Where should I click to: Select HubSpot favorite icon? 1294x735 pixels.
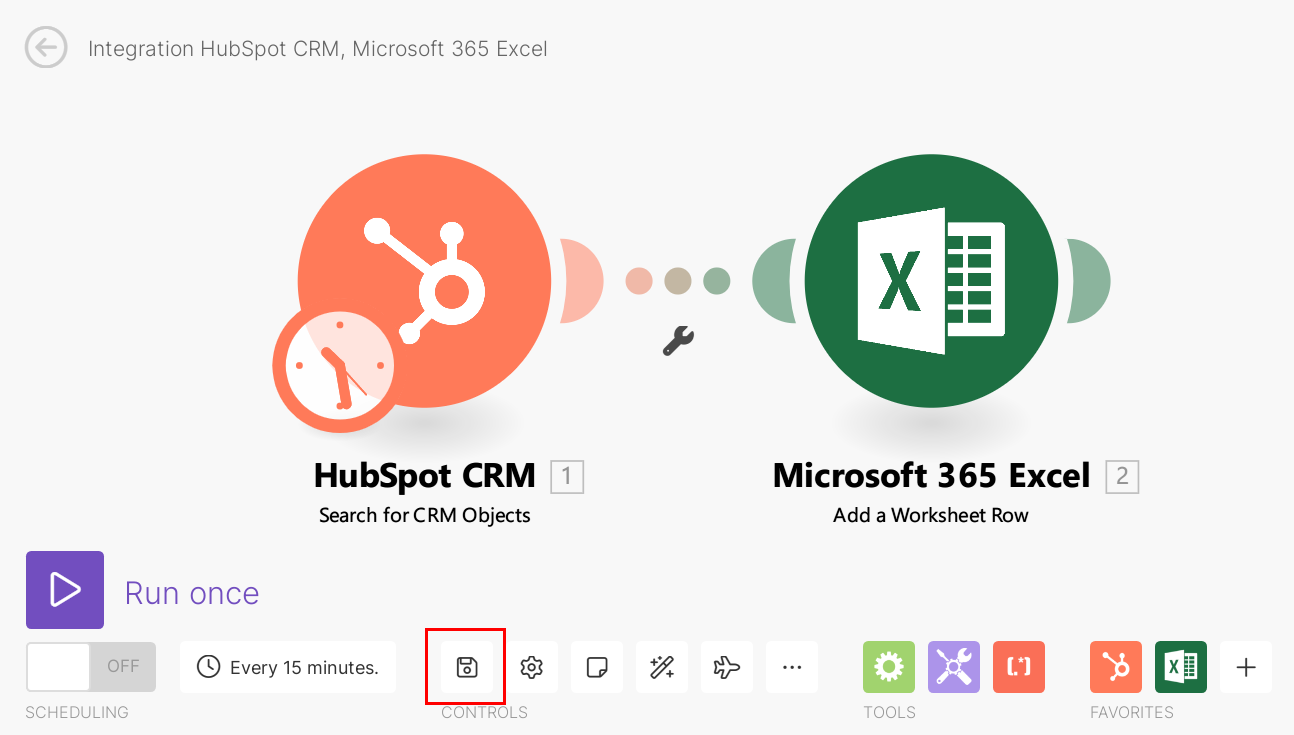coord(1116,667)
